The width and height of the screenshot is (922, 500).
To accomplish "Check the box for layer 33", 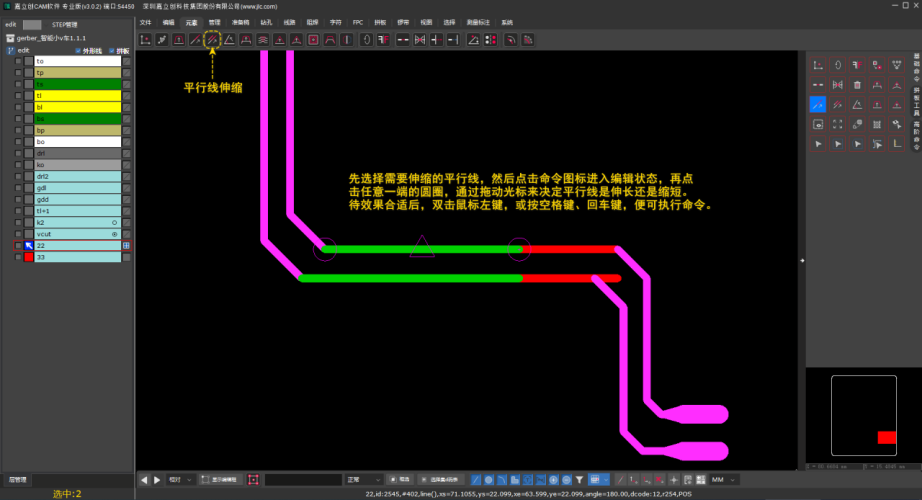I will click(18, 257).
